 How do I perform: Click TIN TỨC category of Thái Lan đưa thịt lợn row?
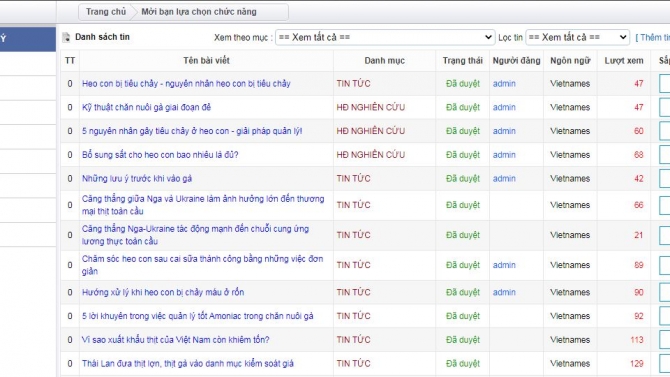point(353,363)
